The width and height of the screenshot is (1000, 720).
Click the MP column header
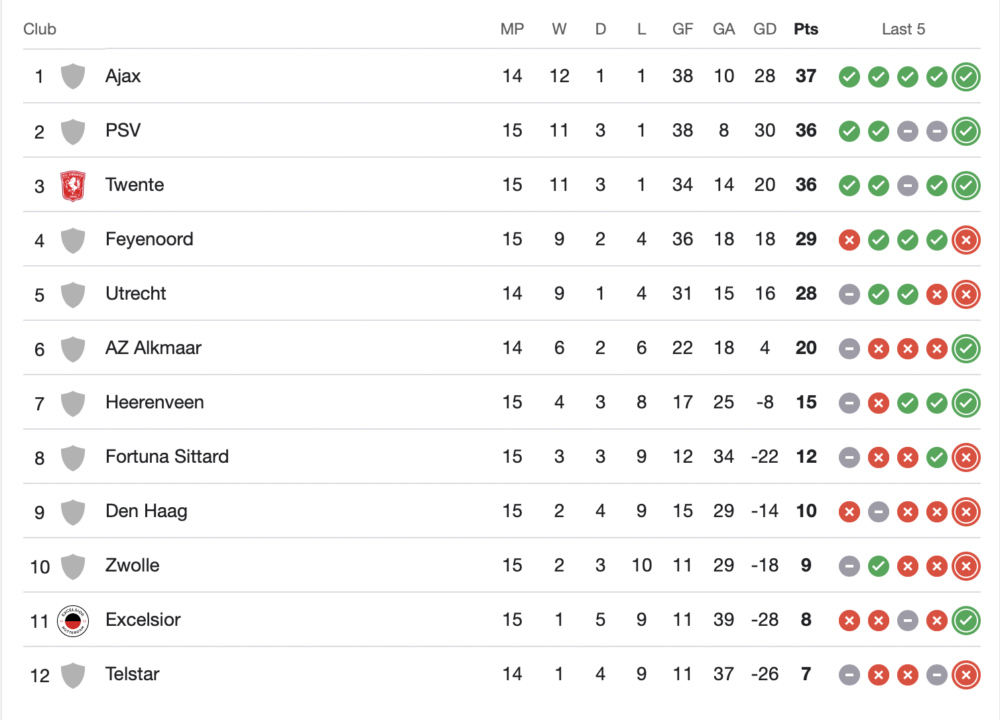(512, 29)
